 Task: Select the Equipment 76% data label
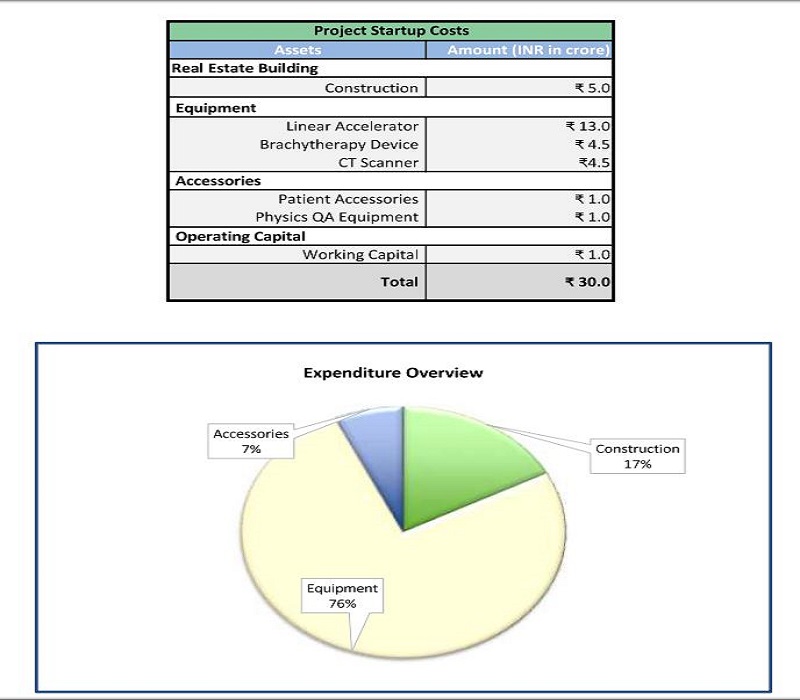click(343, 596)
